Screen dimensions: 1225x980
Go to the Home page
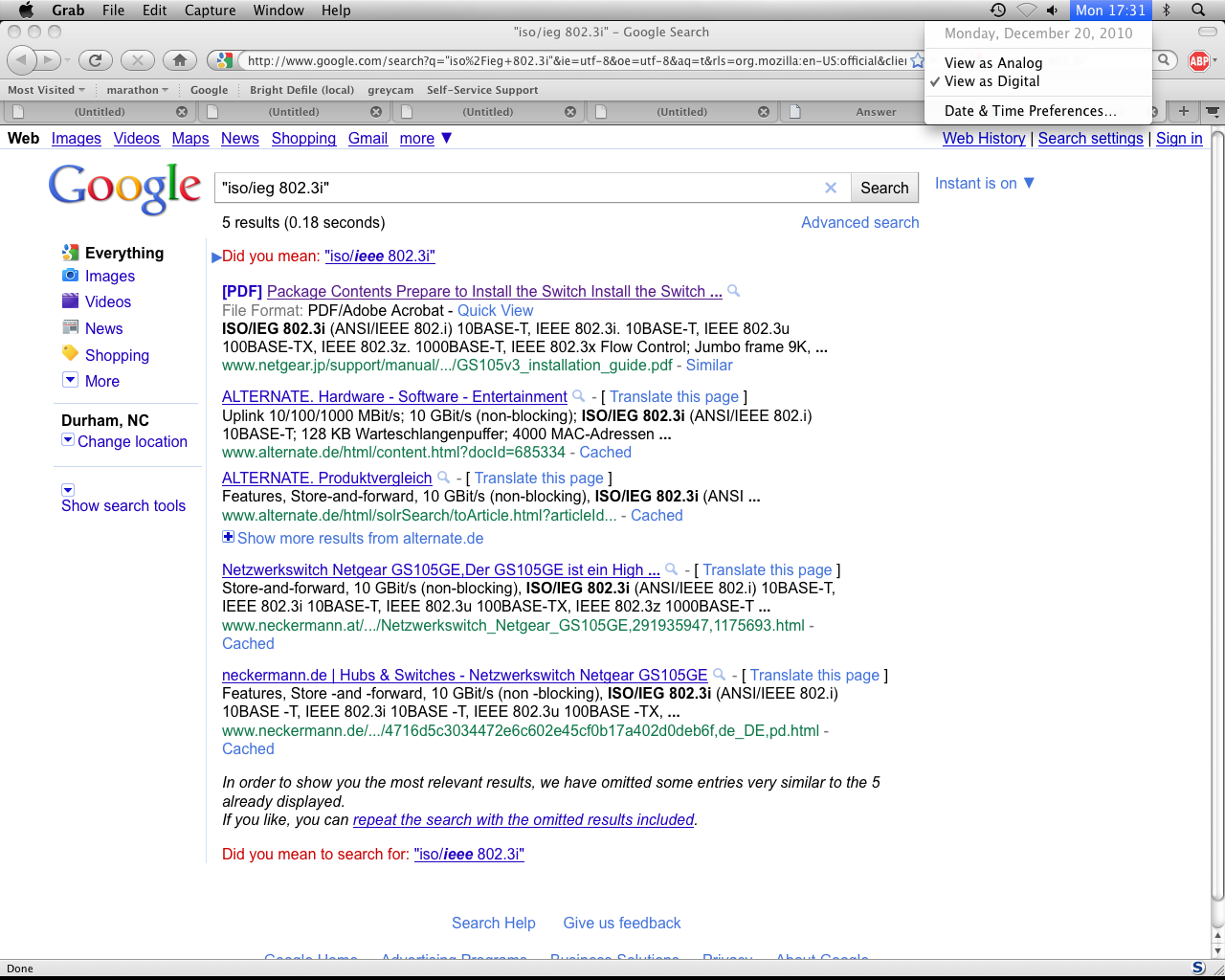[180, 60]
